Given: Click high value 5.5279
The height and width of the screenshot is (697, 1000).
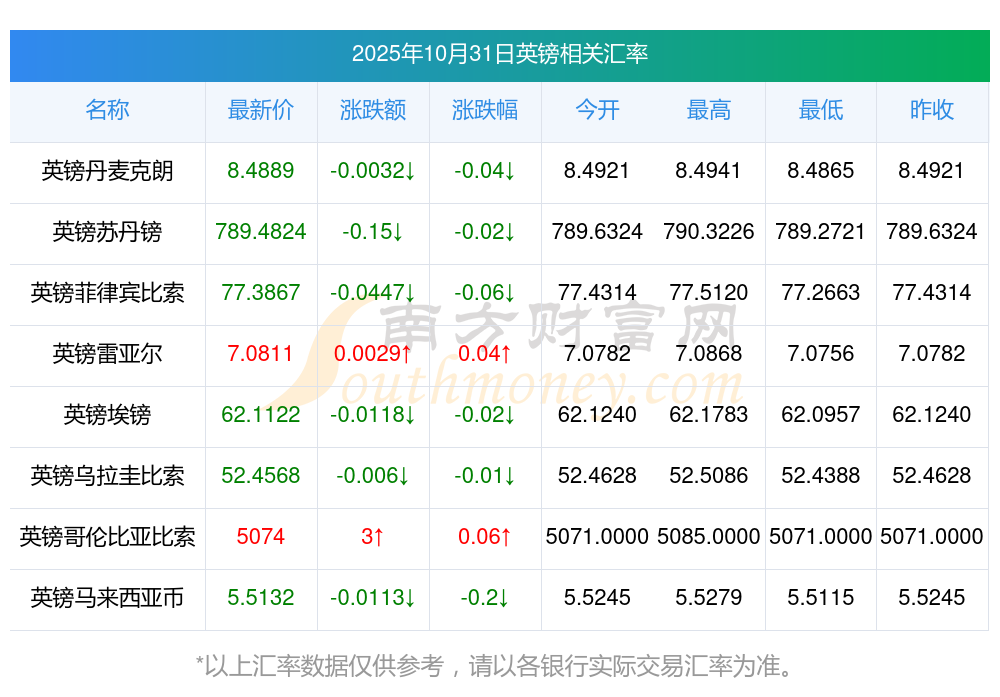Looking at the screenshot, I should coord(709,598).
